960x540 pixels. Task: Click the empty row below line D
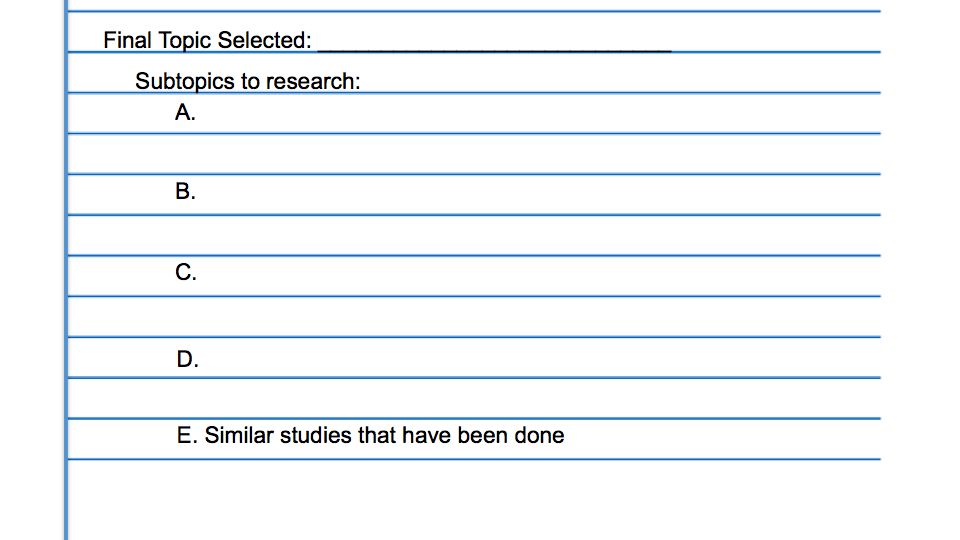tap(474, 398)
